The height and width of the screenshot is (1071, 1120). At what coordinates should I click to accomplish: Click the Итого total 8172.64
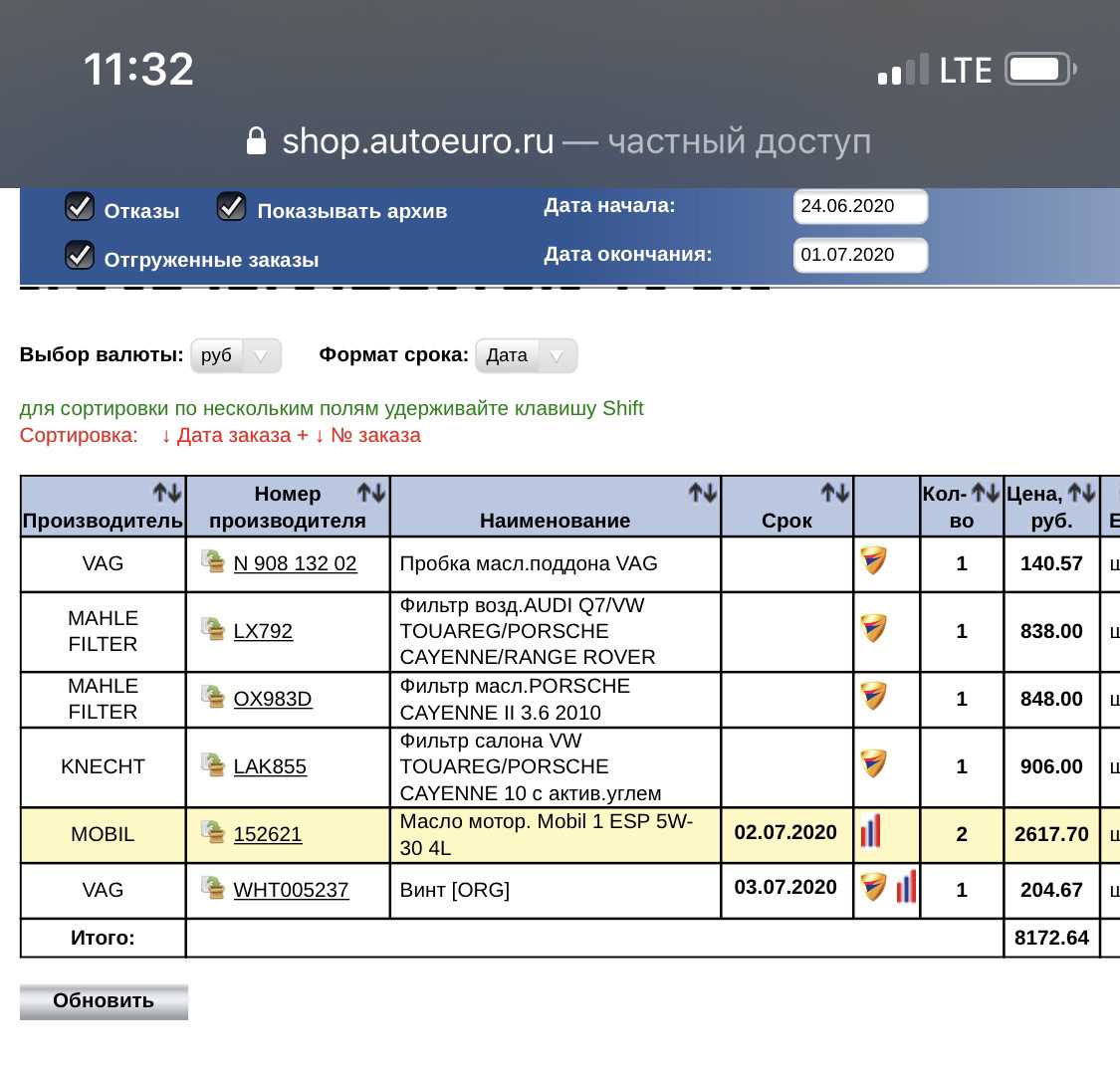click(1051, 938)
